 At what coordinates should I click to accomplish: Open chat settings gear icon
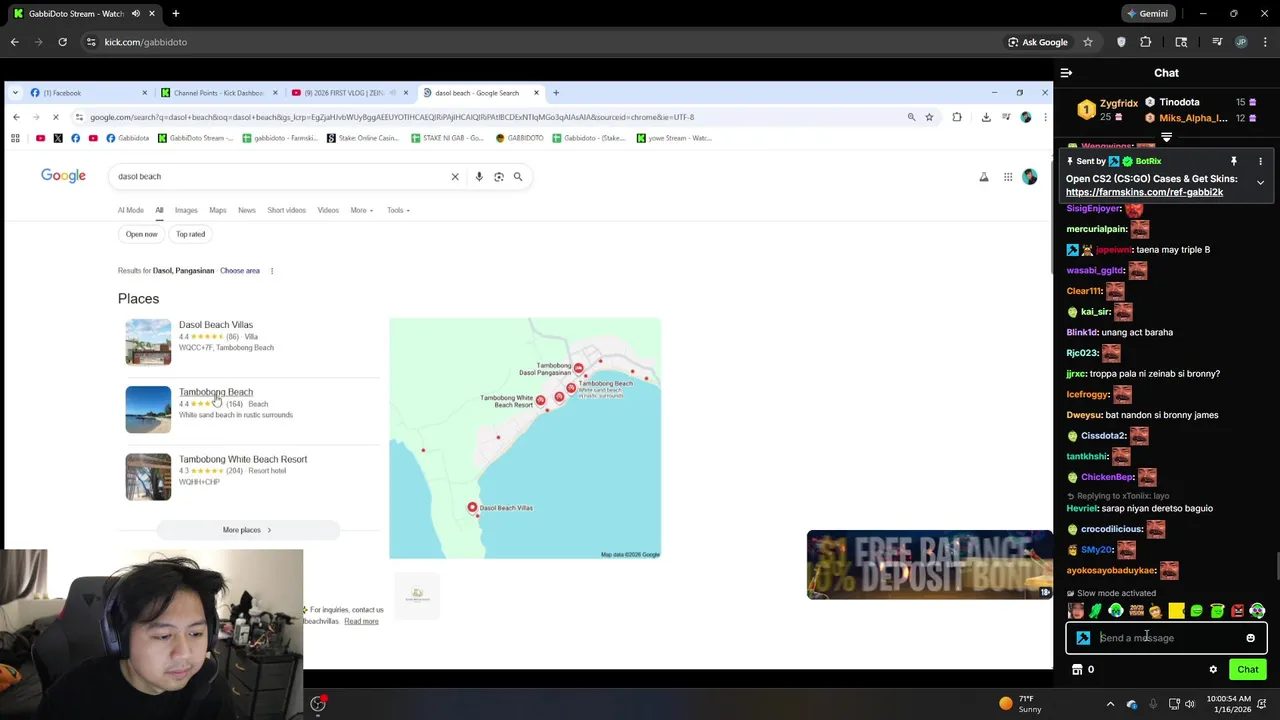click(1213, 670)
